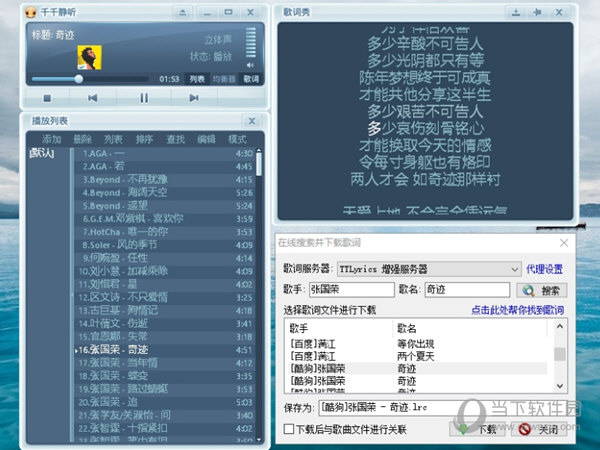Select track 20.张国荣 - 追
Viewport: 600px width, 450px height.
[x=165, y=402]
